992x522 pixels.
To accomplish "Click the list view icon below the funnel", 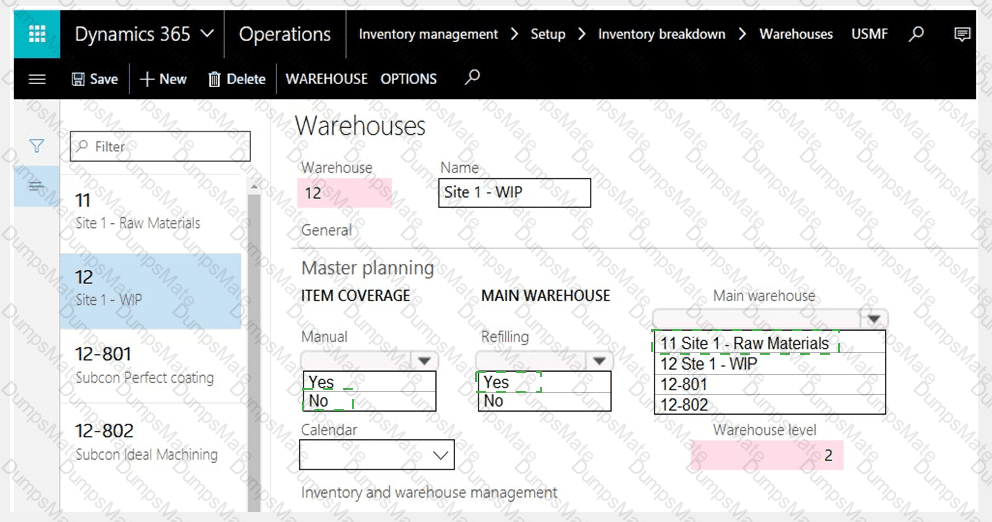I will [37, 186].
